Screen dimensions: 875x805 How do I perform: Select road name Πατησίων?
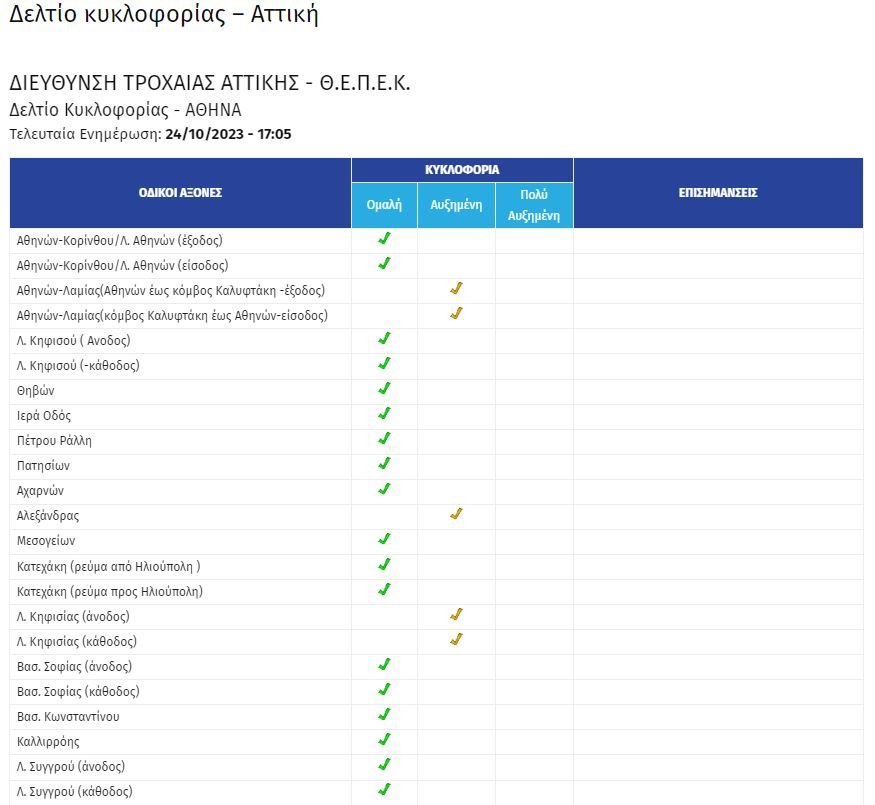[x=43, y=466]
